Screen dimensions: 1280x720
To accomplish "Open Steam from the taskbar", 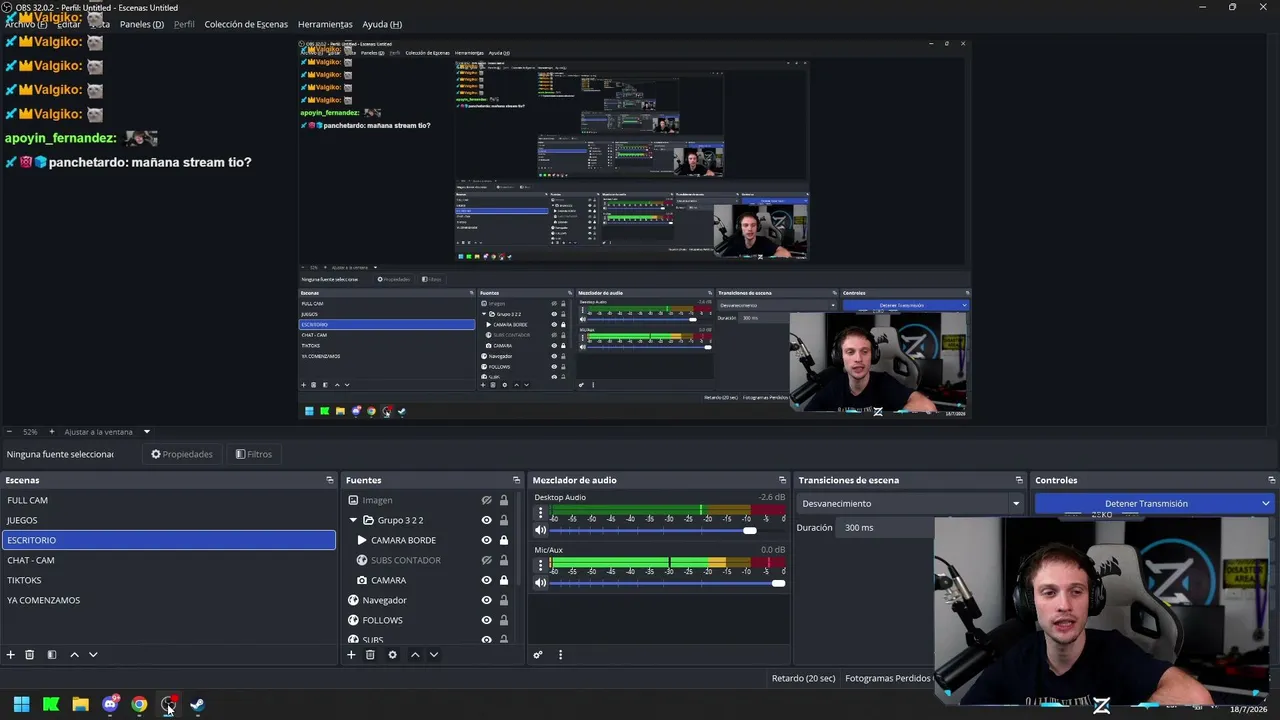I will [197, 704].
